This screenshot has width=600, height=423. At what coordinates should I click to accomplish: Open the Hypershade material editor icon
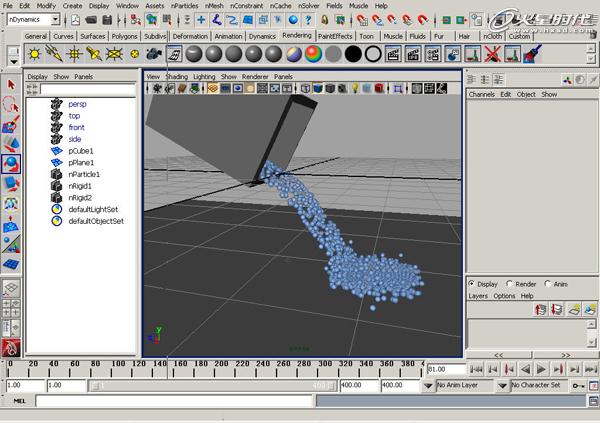[174, 54]
